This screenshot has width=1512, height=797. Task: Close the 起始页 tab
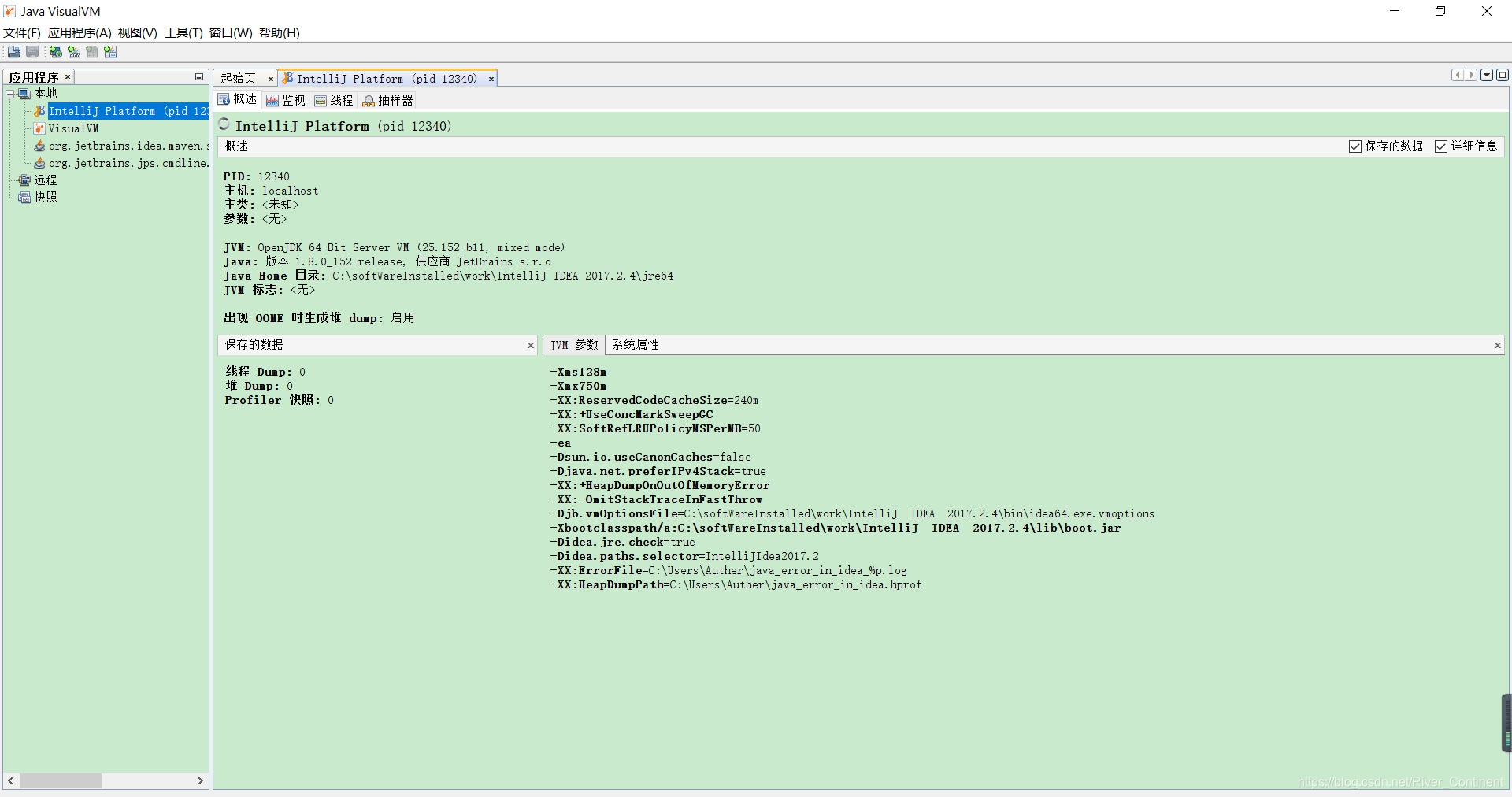[x=270, y=79]
